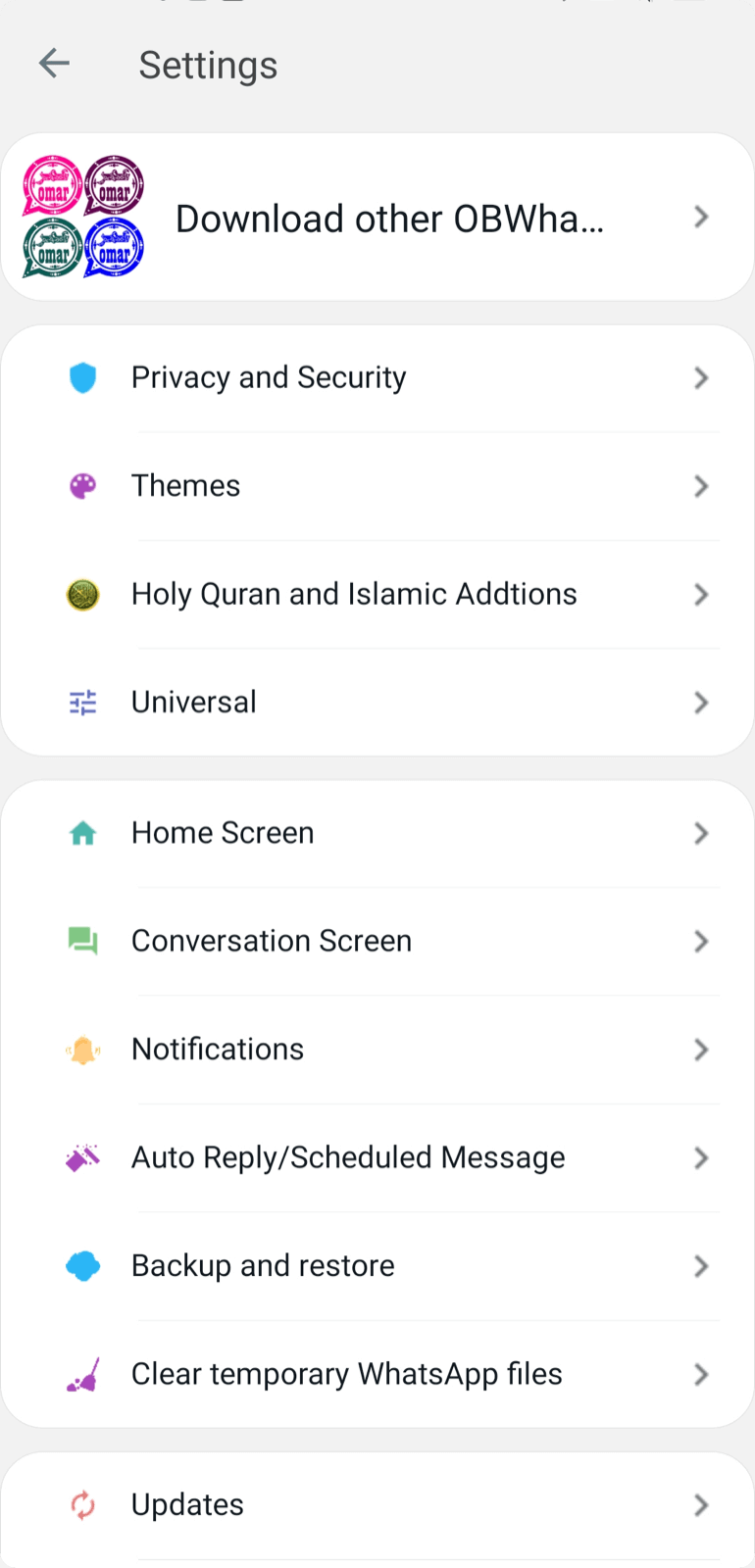Tap the teal Home Screen house icon
Image resolution: width=755 pixels, height=1568 pixels.
coord(83,834)
